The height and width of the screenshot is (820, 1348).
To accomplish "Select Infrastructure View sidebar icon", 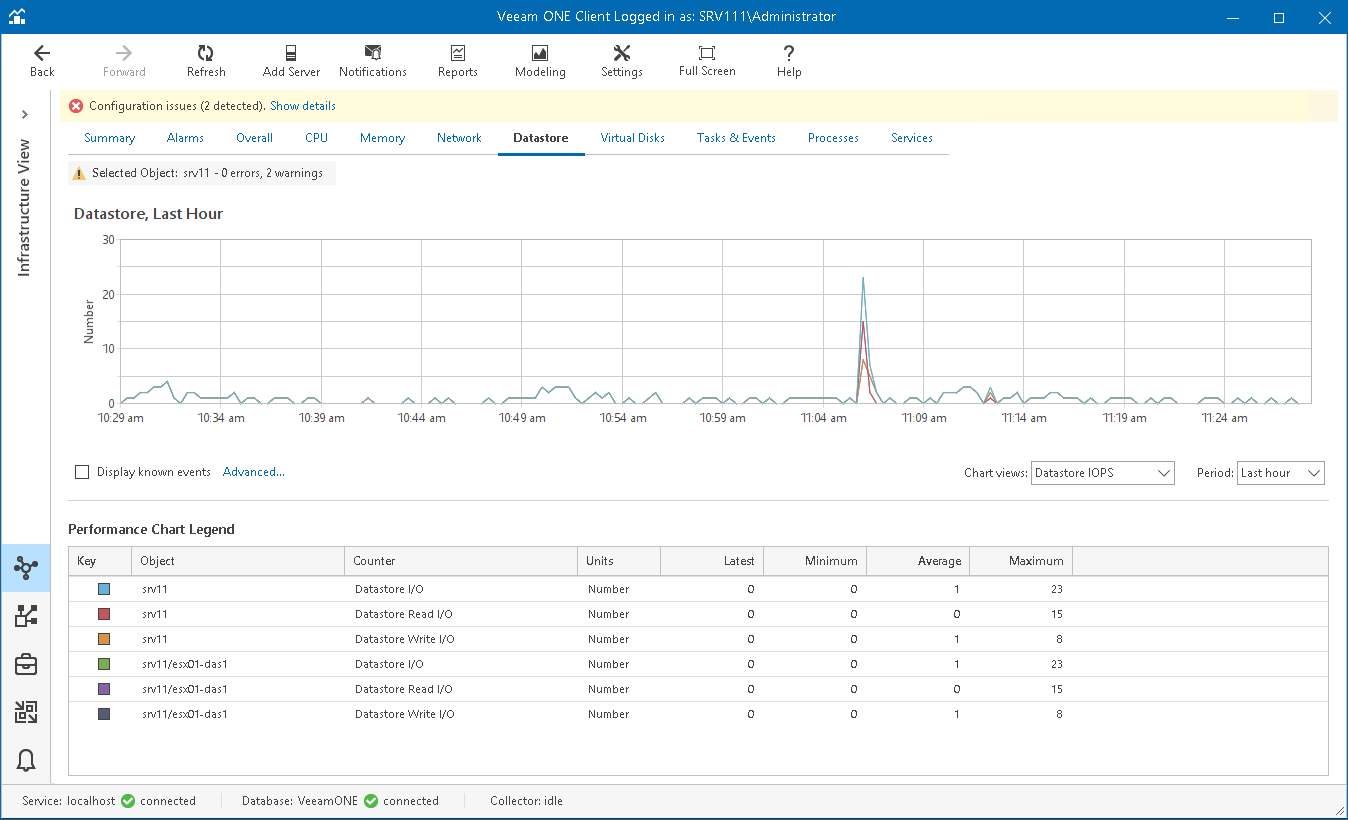I will click(26, 568).
